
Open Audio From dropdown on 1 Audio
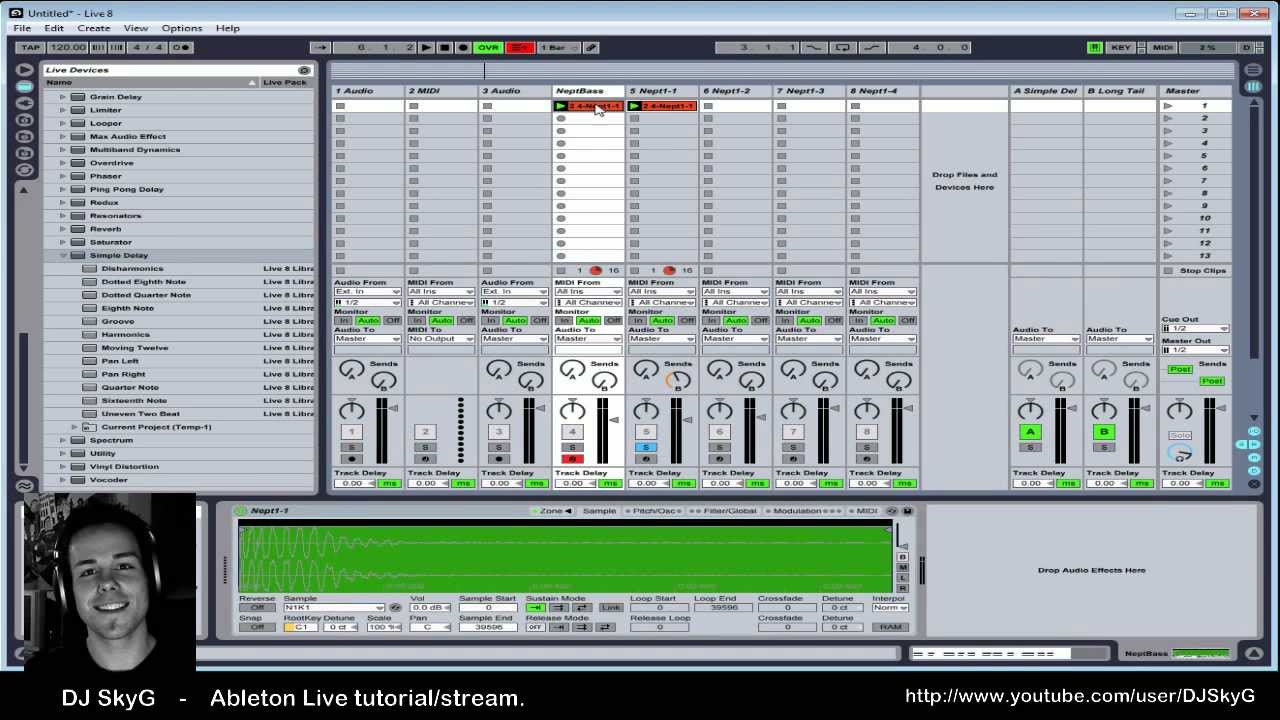367,292
